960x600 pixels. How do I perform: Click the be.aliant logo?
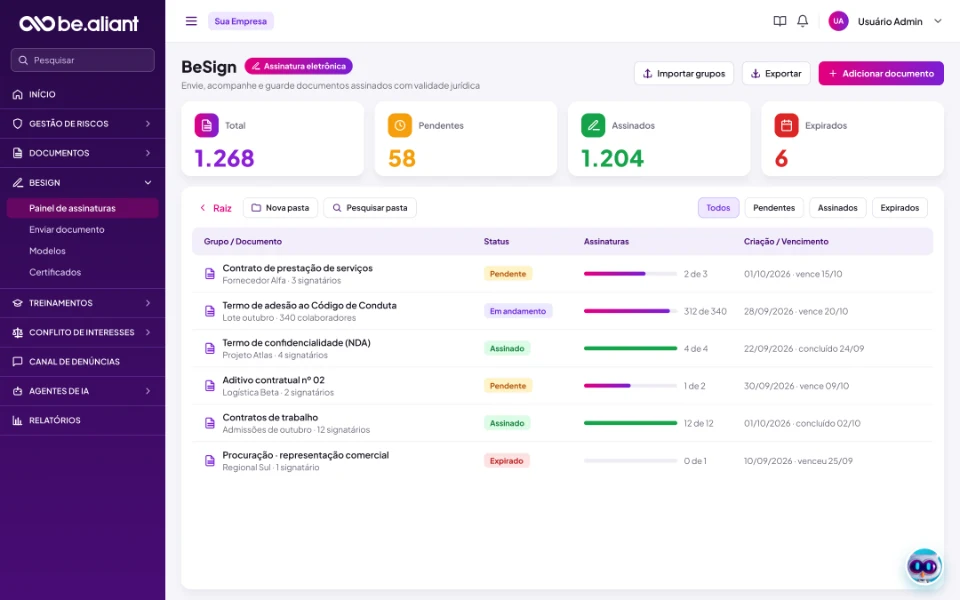pyautogui.click(x=79, y=23)
